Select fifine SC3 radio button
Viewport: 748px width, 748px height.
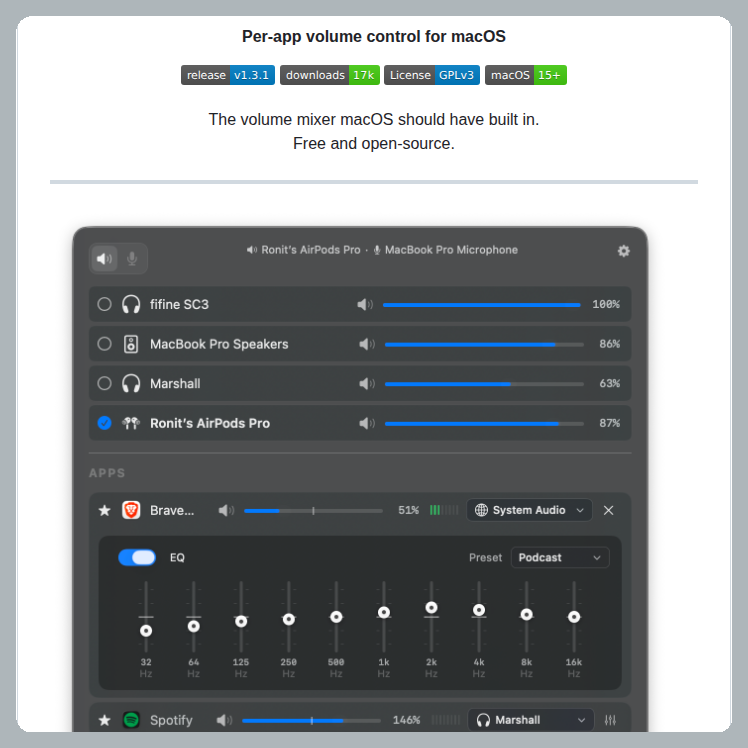(x=104, y=304)
